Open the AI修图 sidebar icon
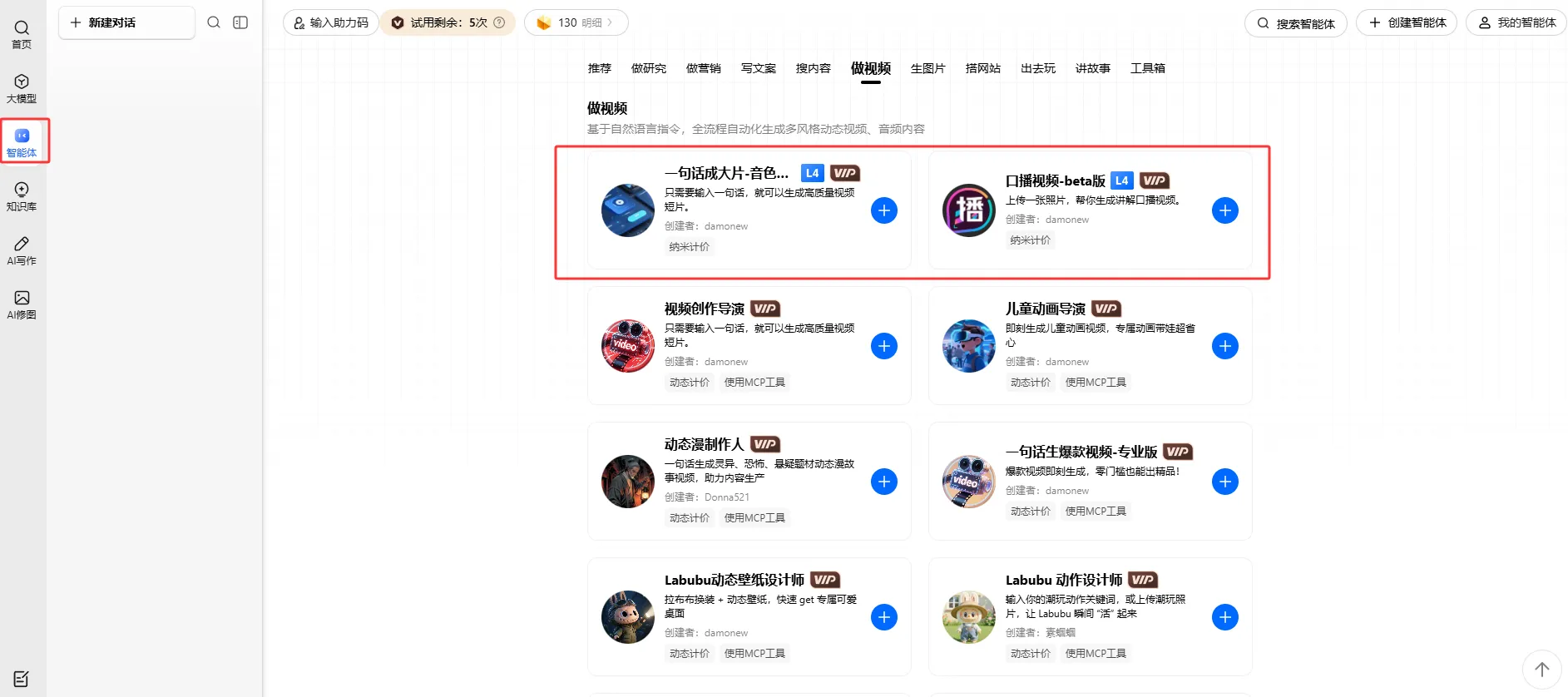 [22, 304]
